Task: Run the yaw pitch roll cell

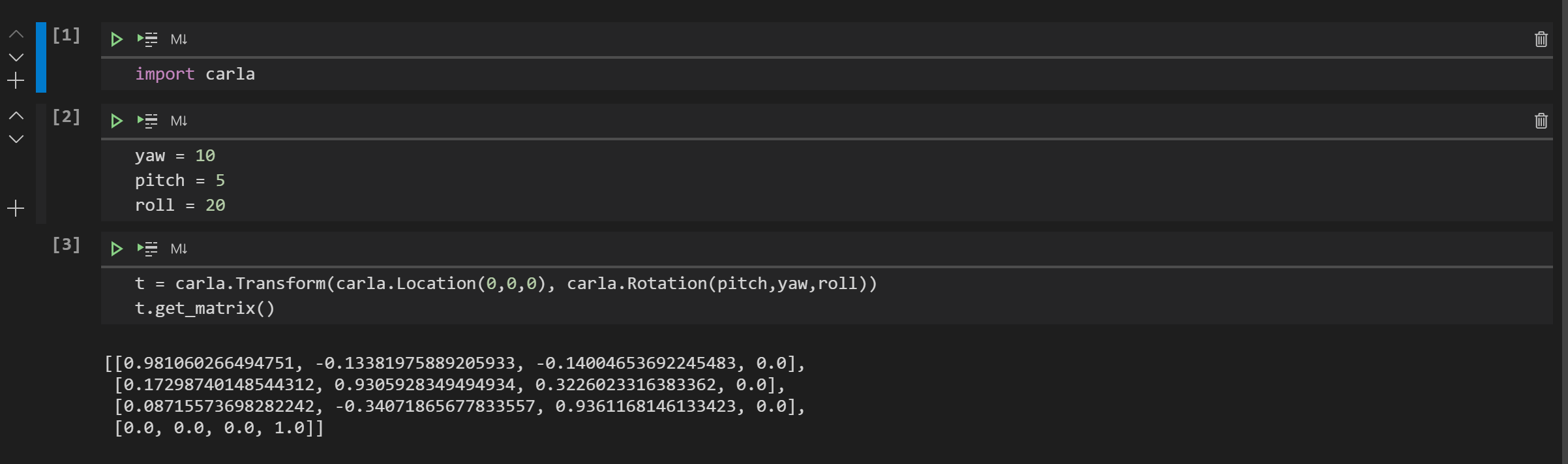Action: click(117, 121)
